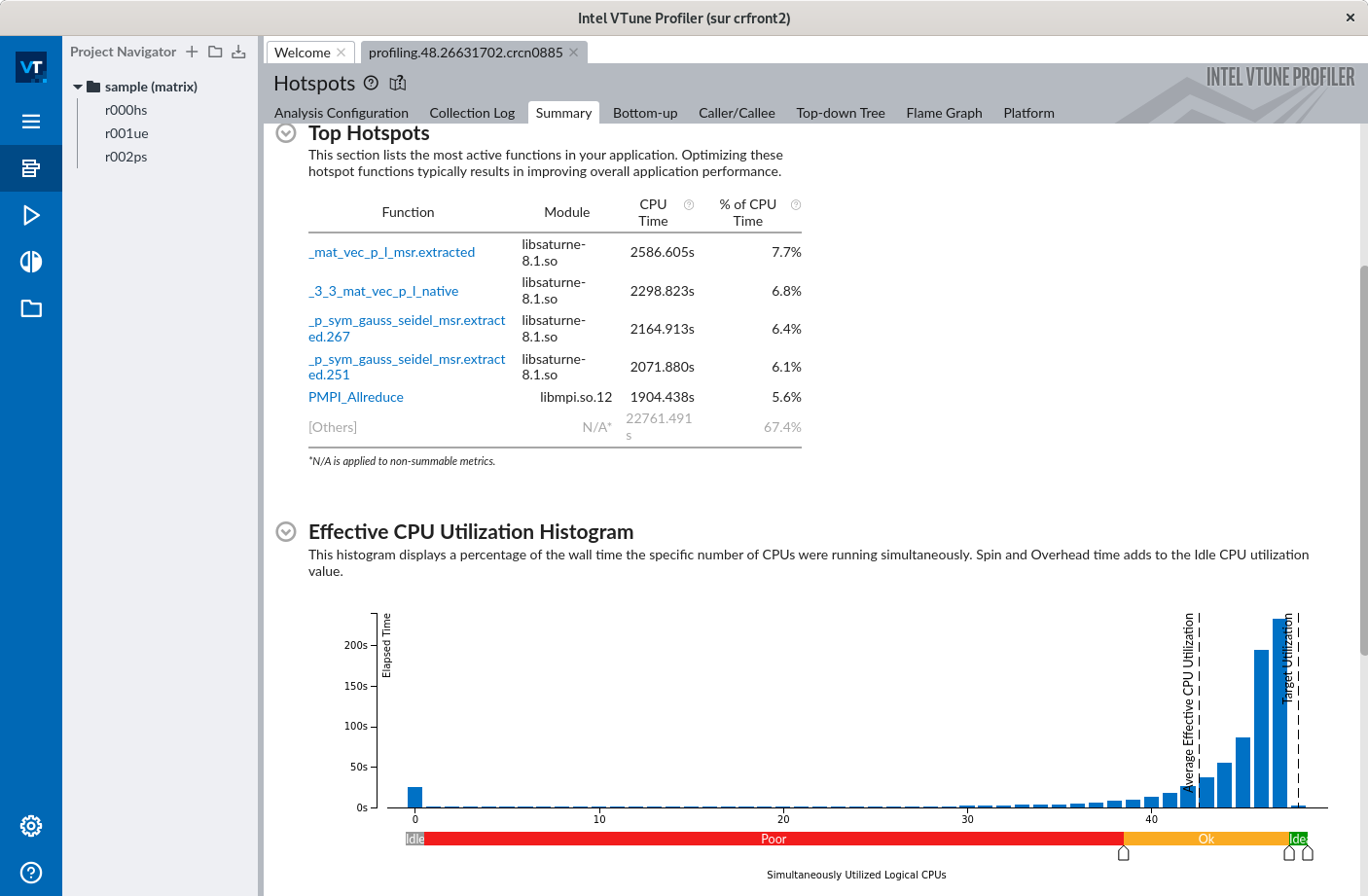Close the profiling.48.26631702.crcn0885 tab
The image size is (1368, 896).
[x=574, y=53]
